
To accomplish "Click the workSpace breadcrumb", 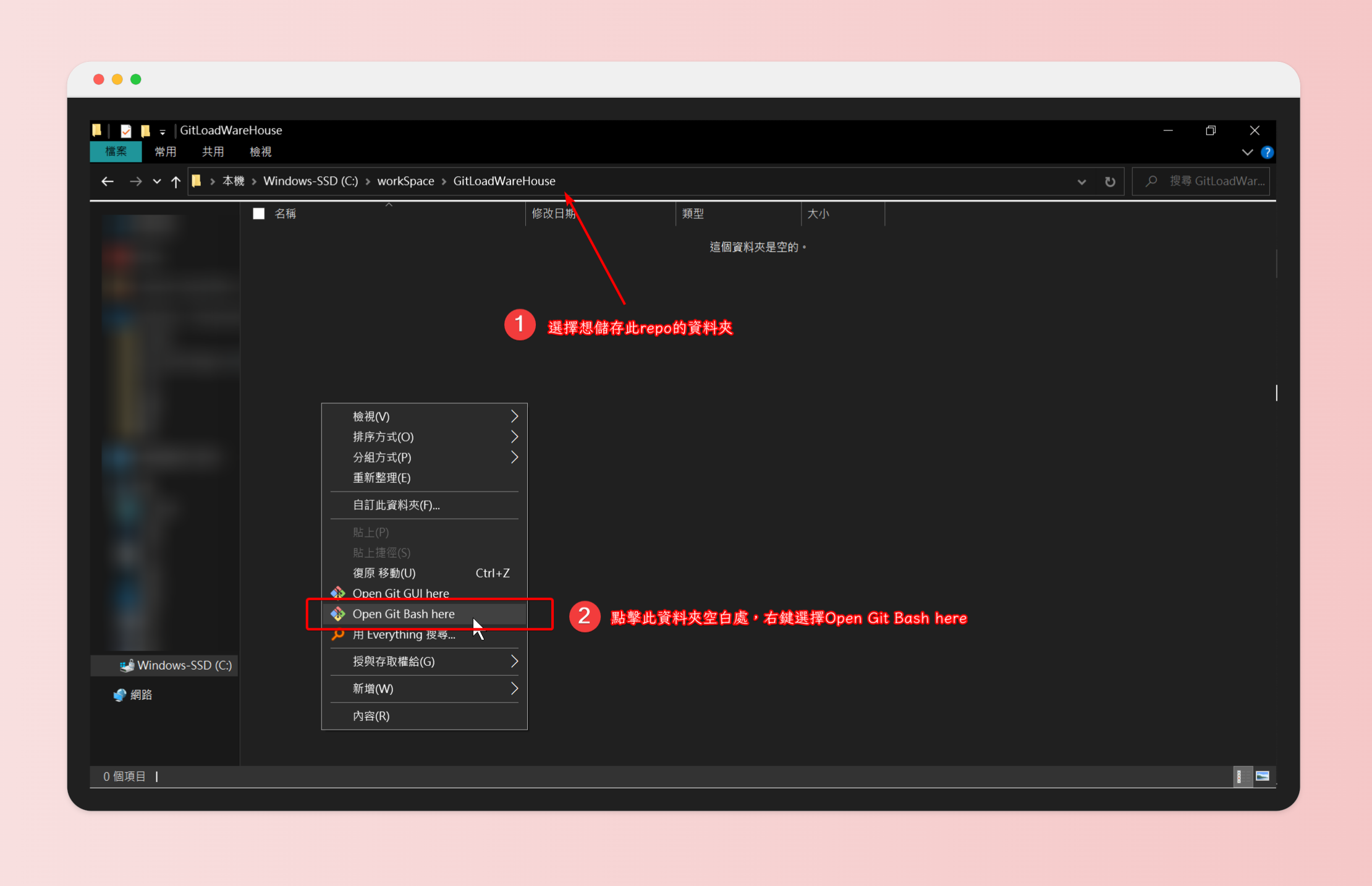I will 405,181.
